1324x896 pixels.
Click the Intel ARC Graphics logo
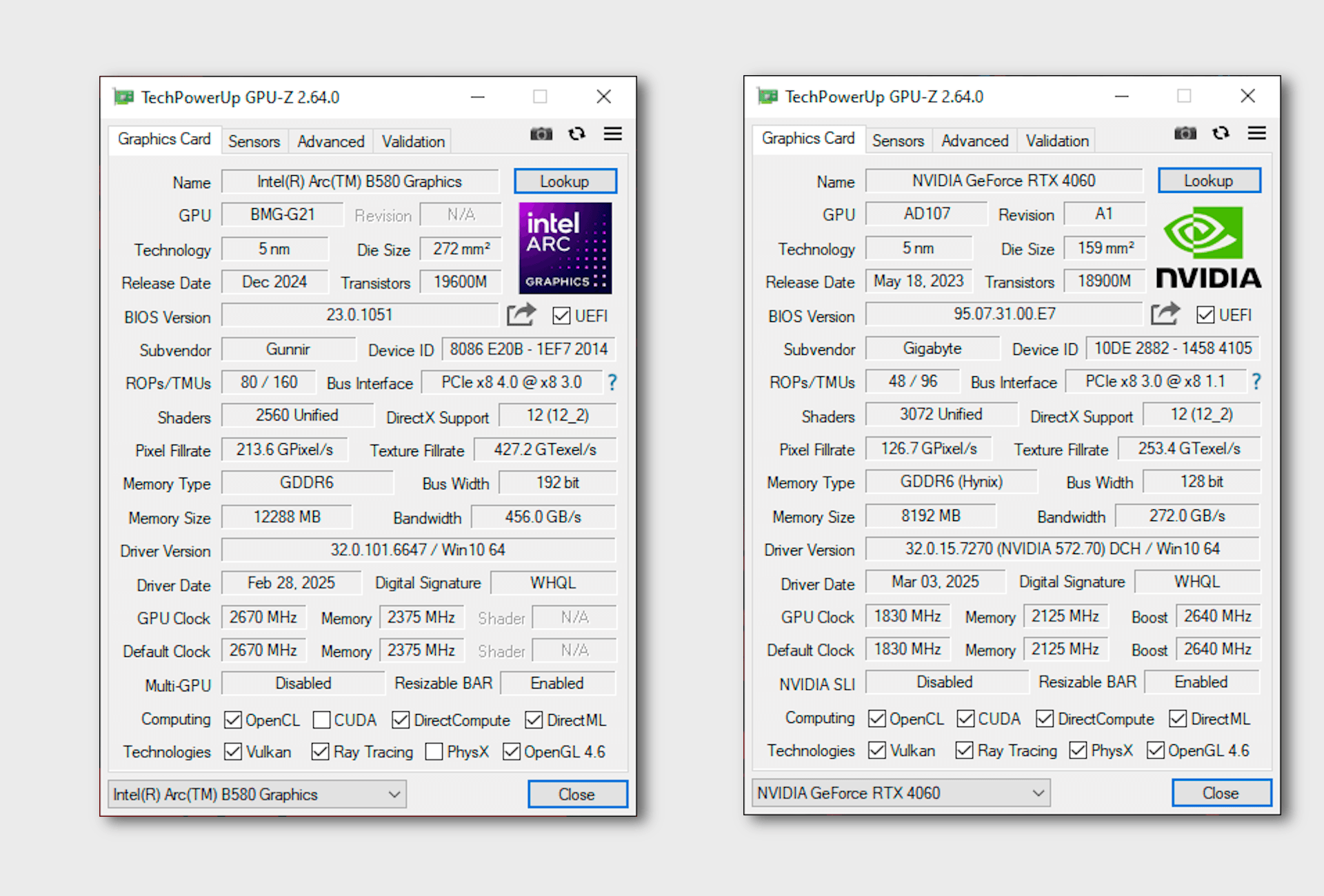pyautogui.click(x=565, y=248)
